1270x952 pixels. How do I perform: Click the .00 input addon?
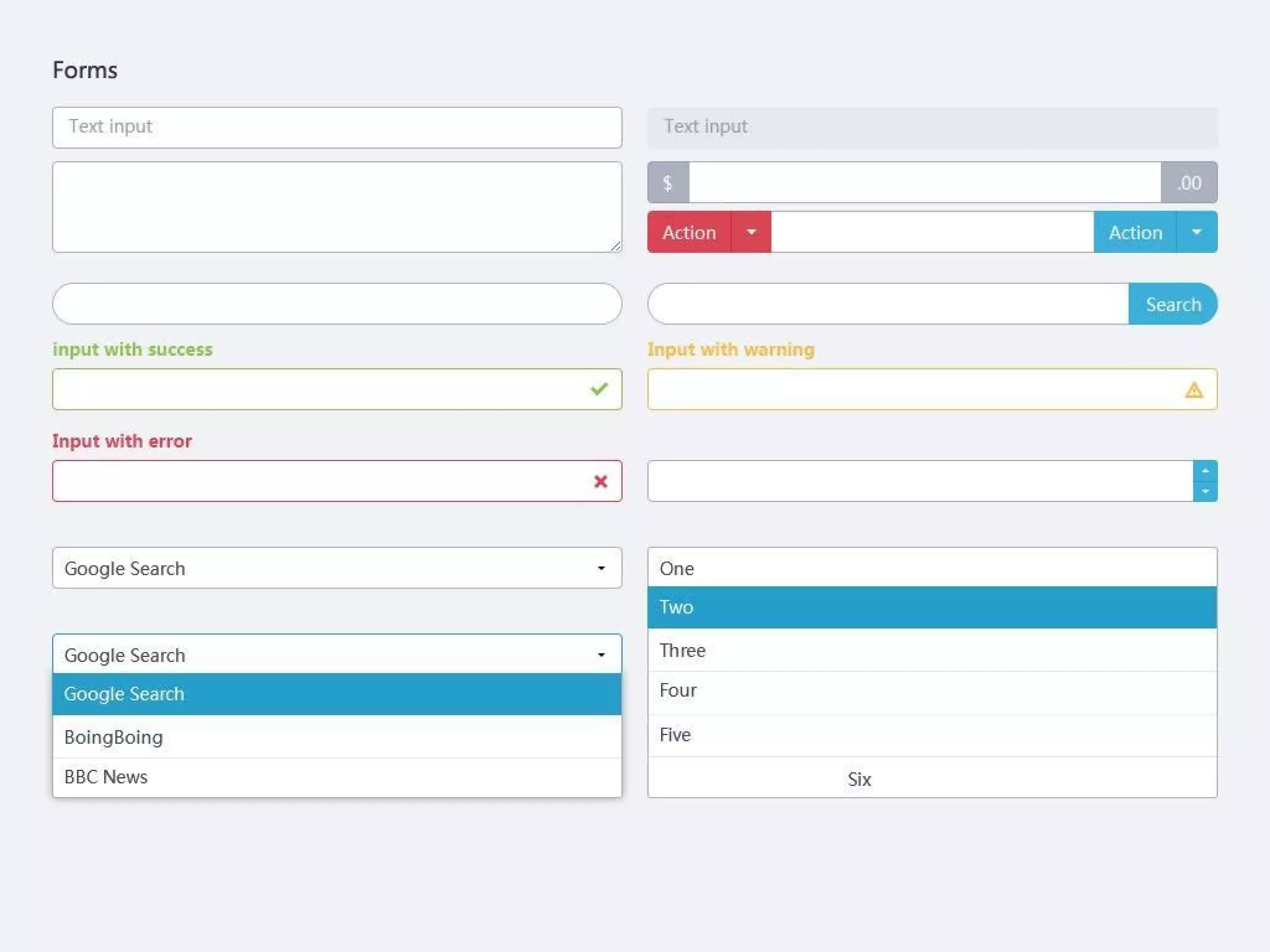[x=1189, y=183]
